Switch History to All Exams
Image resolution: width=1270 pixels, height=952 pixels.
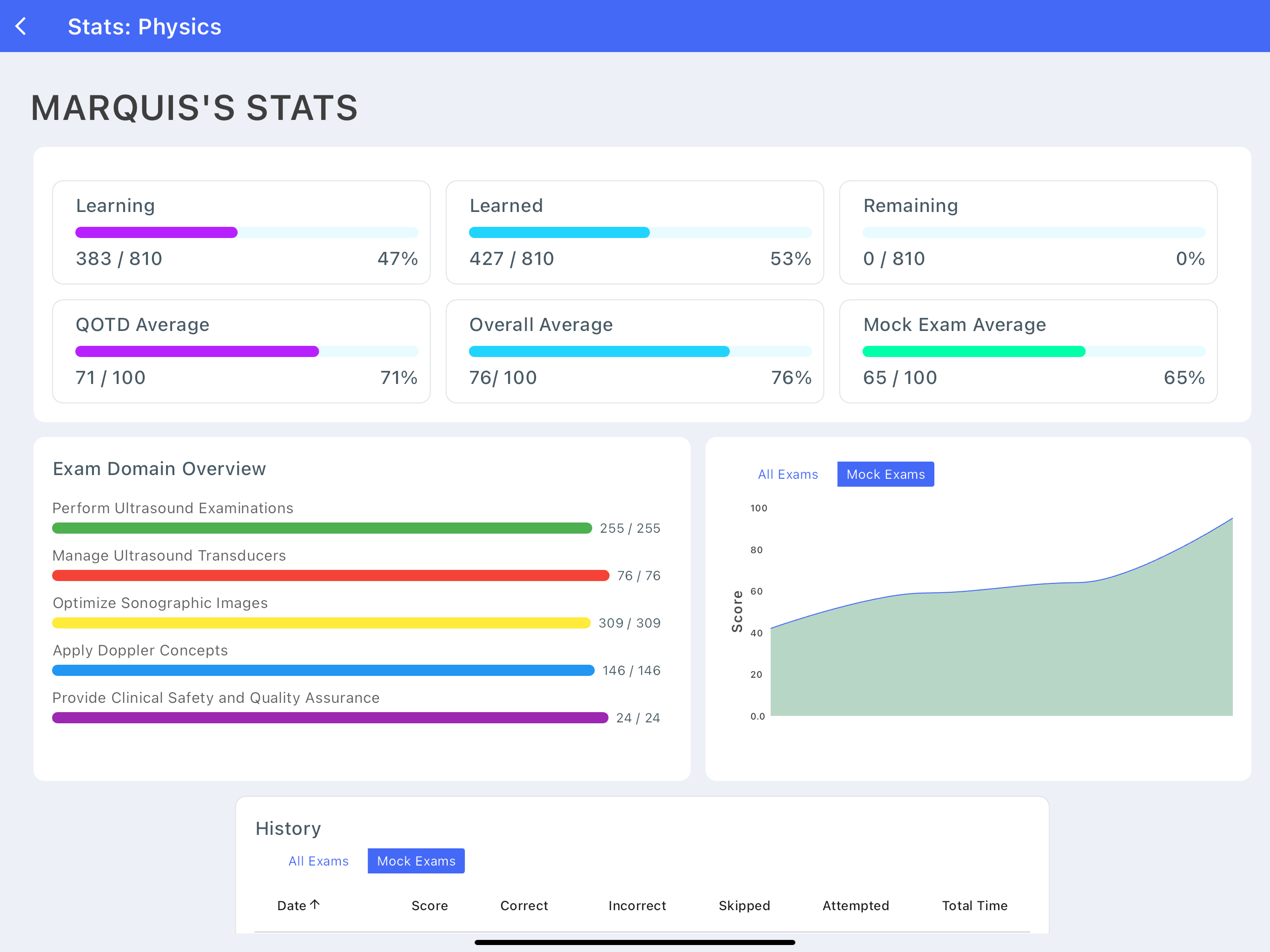coord(318,861)
